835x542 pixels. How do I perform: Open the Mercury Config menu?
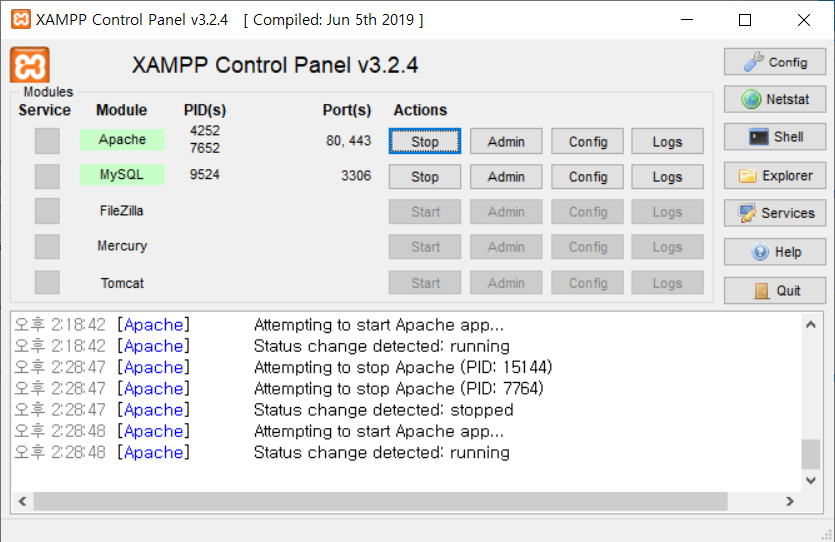pyautogui.click(x=587, y=247)
